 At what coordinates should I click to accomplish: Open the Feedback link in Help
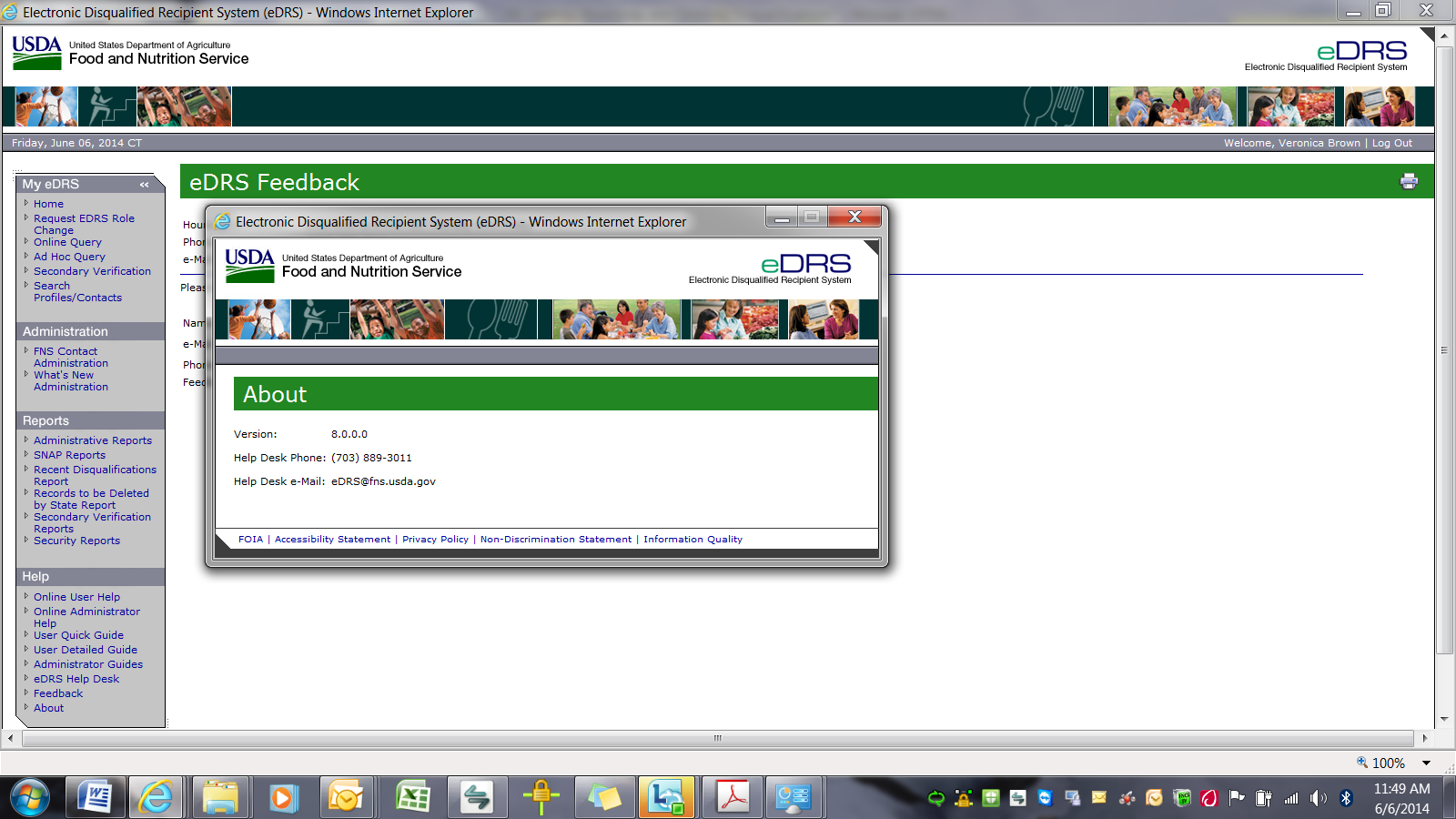58,693
